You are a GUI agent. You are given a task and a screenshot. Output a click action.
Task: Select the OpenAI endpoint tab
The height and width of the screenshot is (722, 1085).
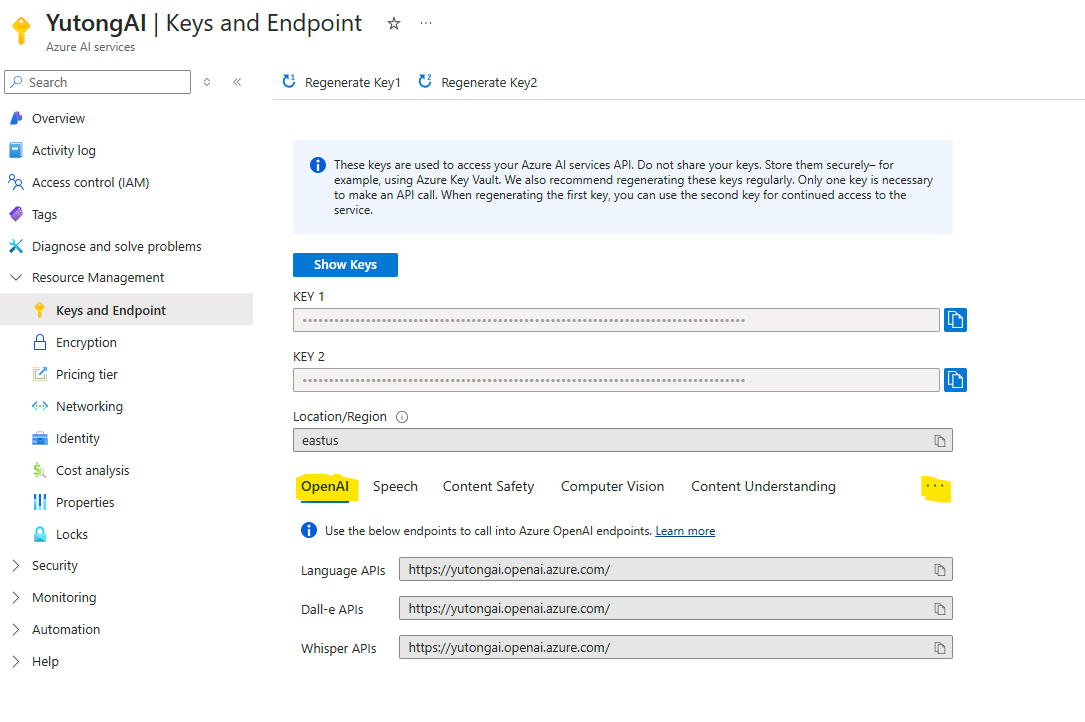pyautogui.click(x=325, y=487)
